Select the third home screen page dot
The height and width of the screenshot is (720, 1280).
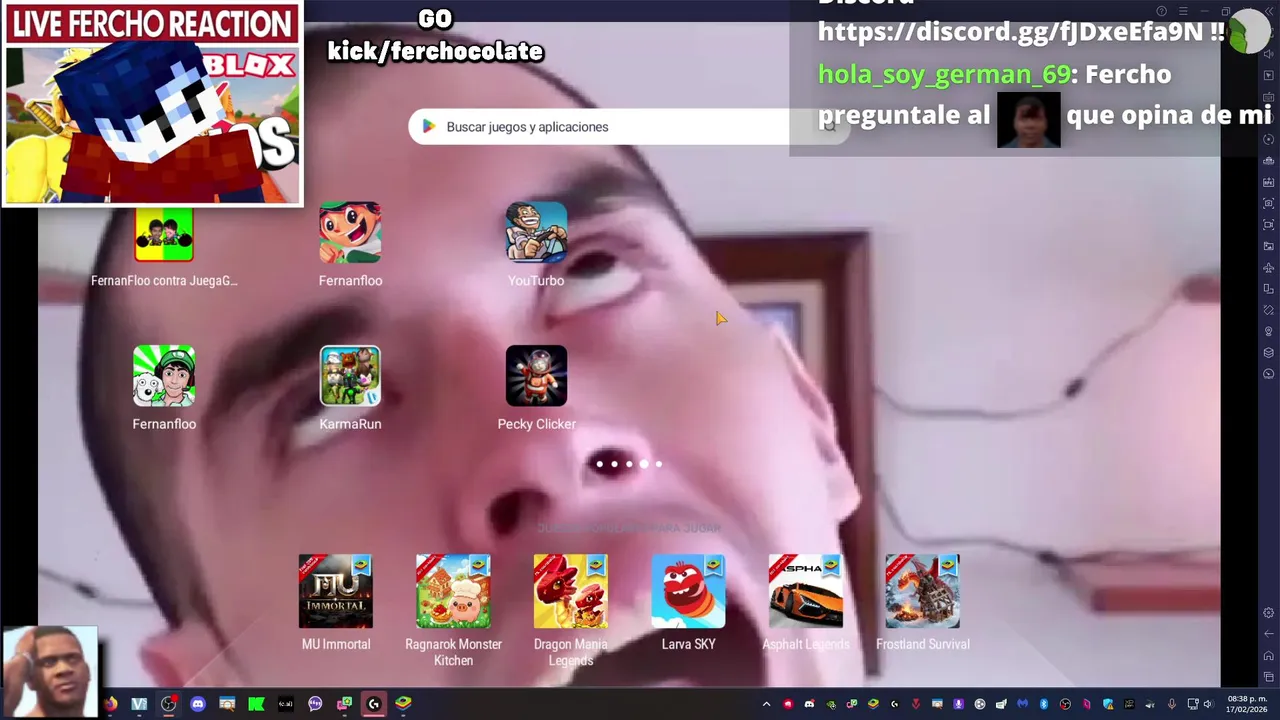click(629, 464)
